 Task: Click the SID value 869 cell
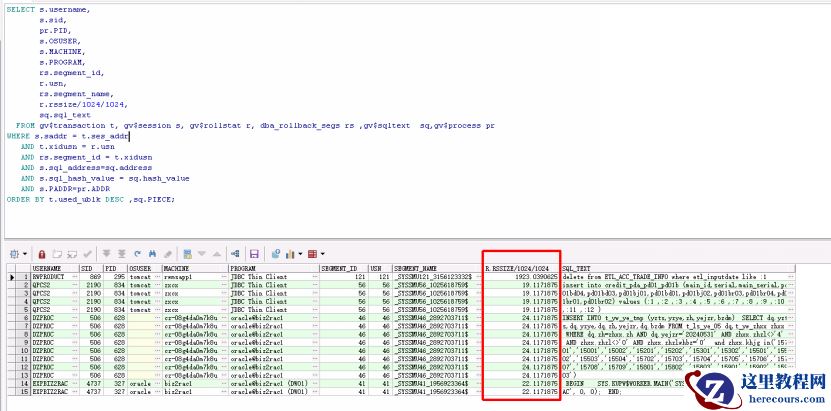91,276
